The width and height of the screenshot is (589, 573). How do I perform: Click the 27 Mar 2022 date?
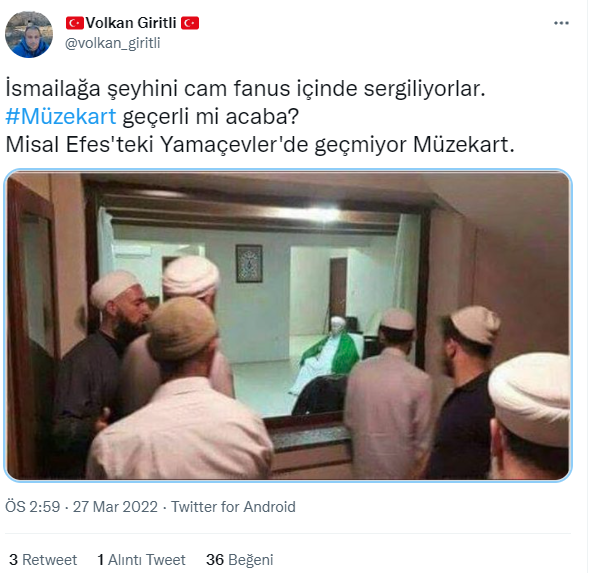point(115,507)
